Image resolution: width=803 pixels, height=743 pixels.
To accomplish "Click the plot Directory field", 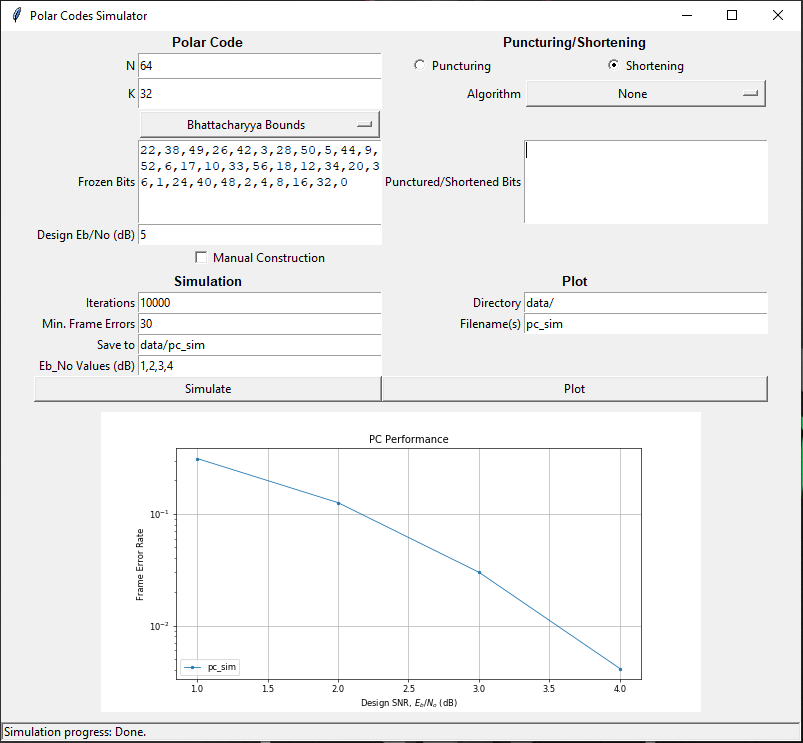I will [645, 303].
